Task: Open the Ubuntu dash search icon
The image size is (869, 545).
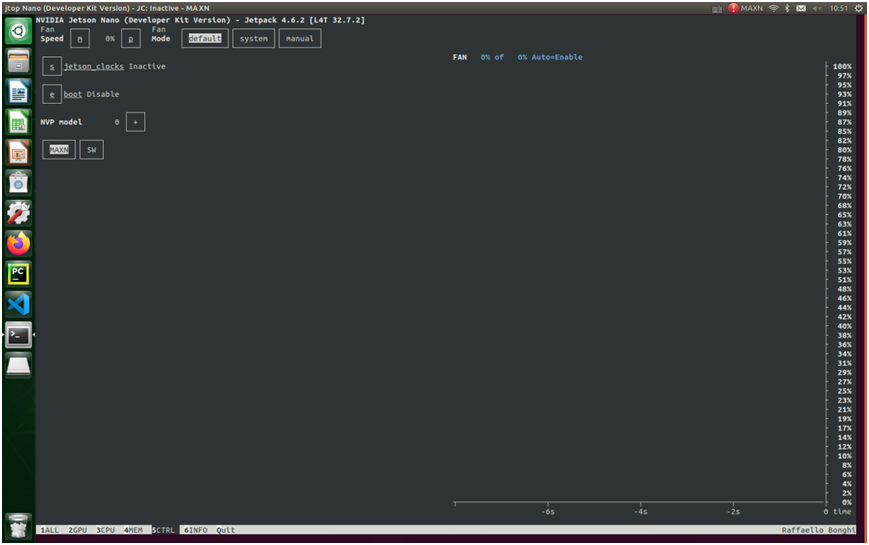Action: click(x=18, y=30)
